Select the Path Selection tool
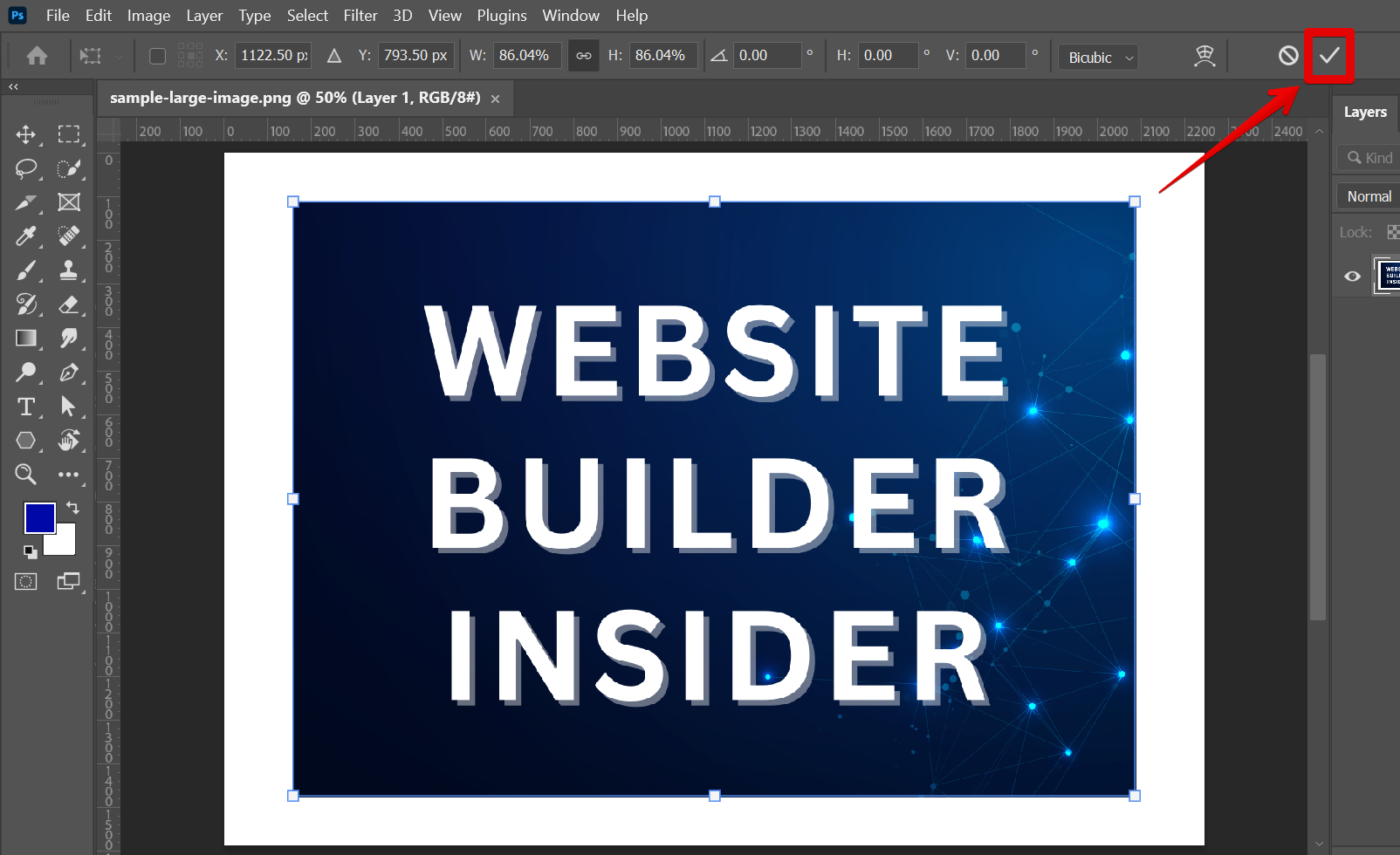 point(69,407)
